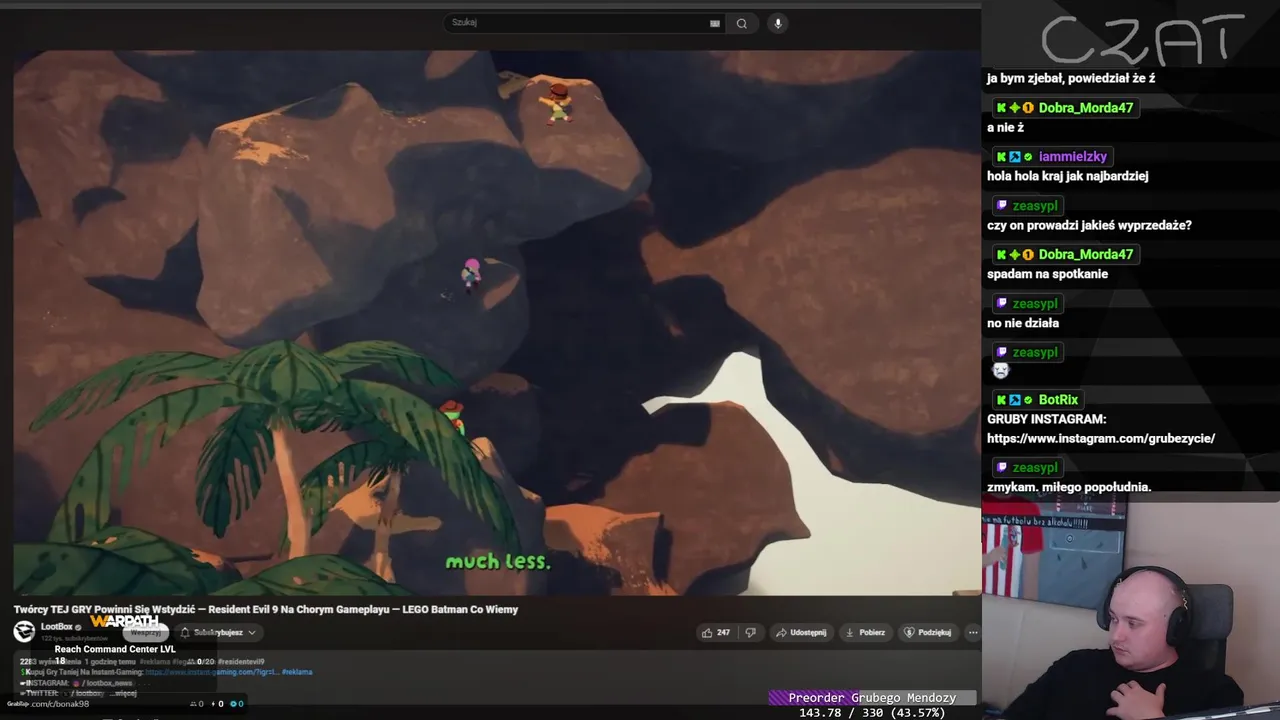The image size is (1280, 720).
Task: Click iammielzky username in chat
Action: pyautogui.click(x=1072, y=157)
